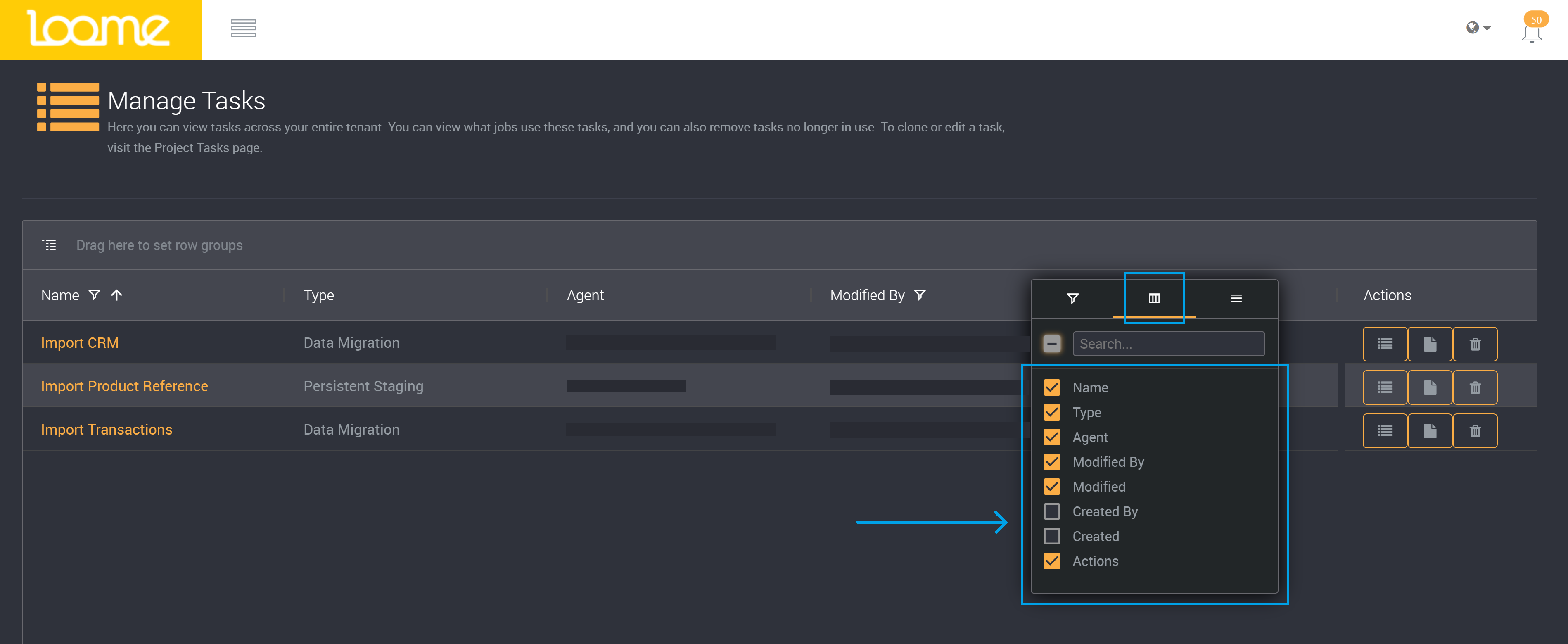Image resolution: width=1568 pixels, height=644 pixels.
Task: Click the Loome logo
Action: click(99, 28)
